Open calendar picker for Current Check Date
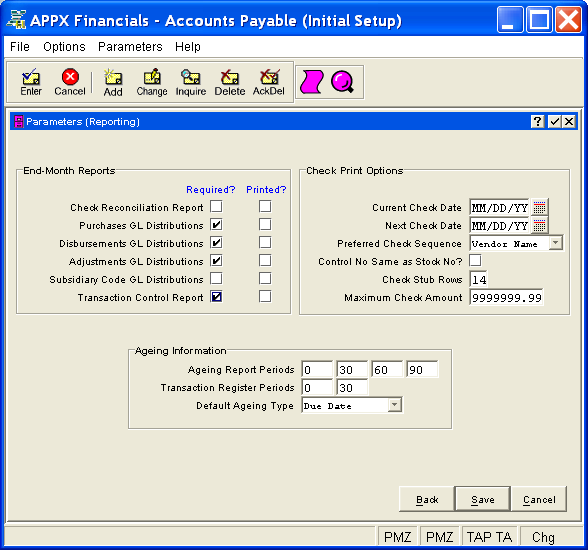 539,207
